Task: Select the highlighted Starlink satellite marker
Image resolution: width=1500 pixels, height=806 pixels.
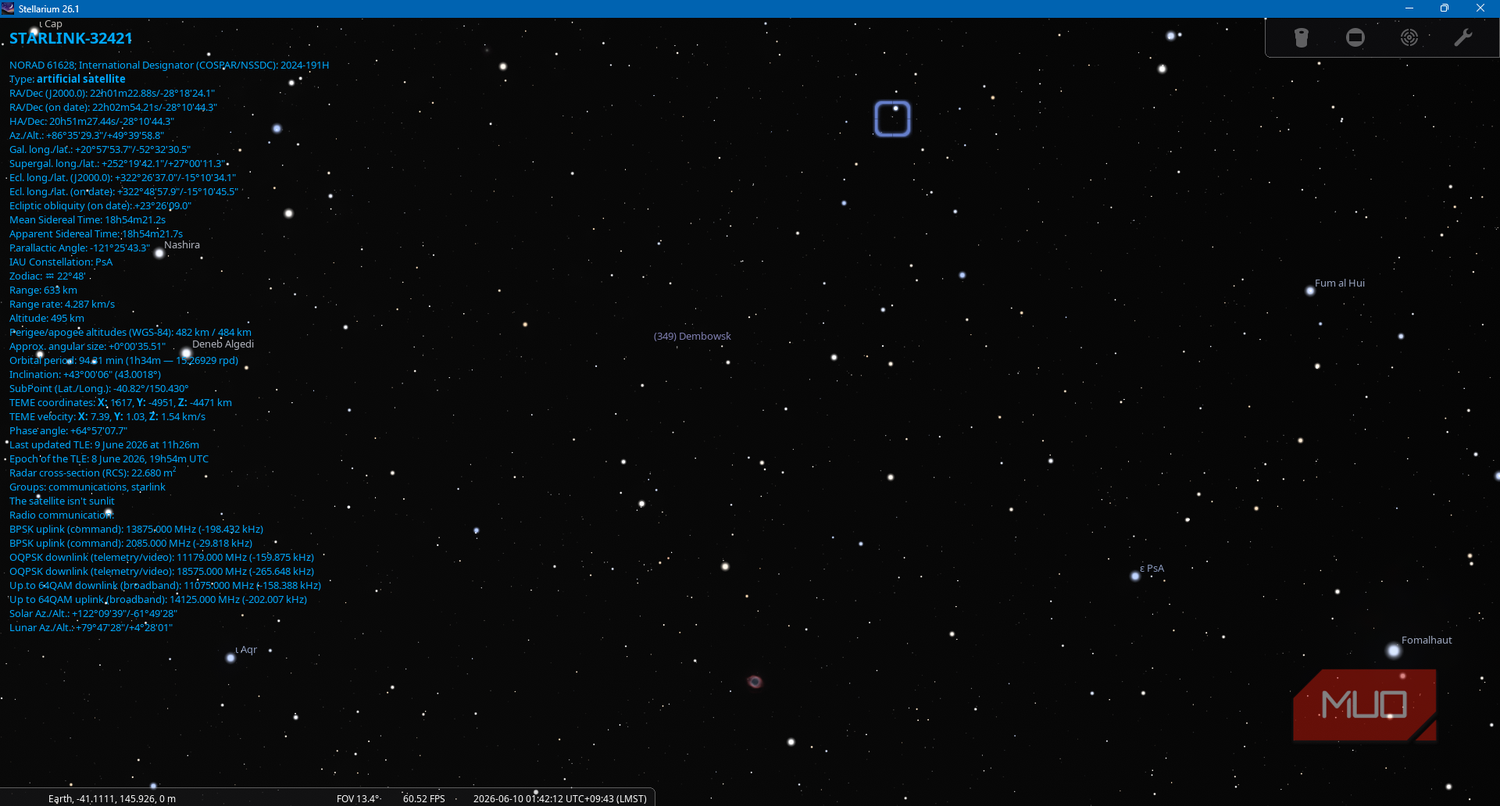Action: coord(893,118)
